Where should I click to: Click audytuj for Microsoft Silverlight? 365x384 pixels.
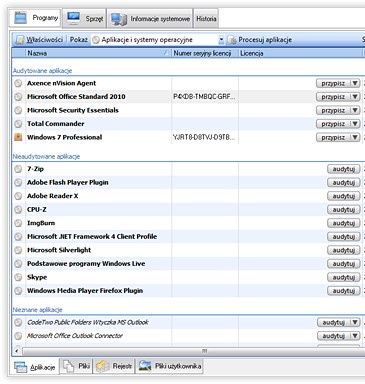point(344,250)
